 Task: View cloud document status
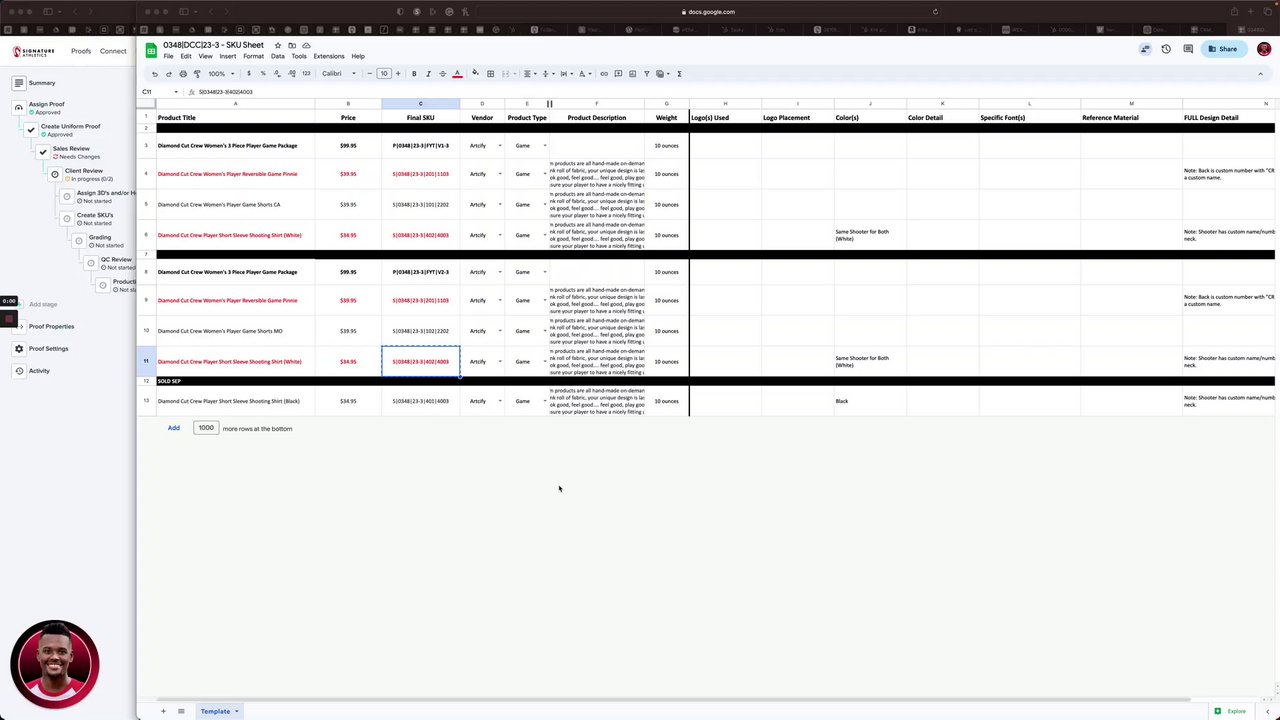[x=306, y=45]
